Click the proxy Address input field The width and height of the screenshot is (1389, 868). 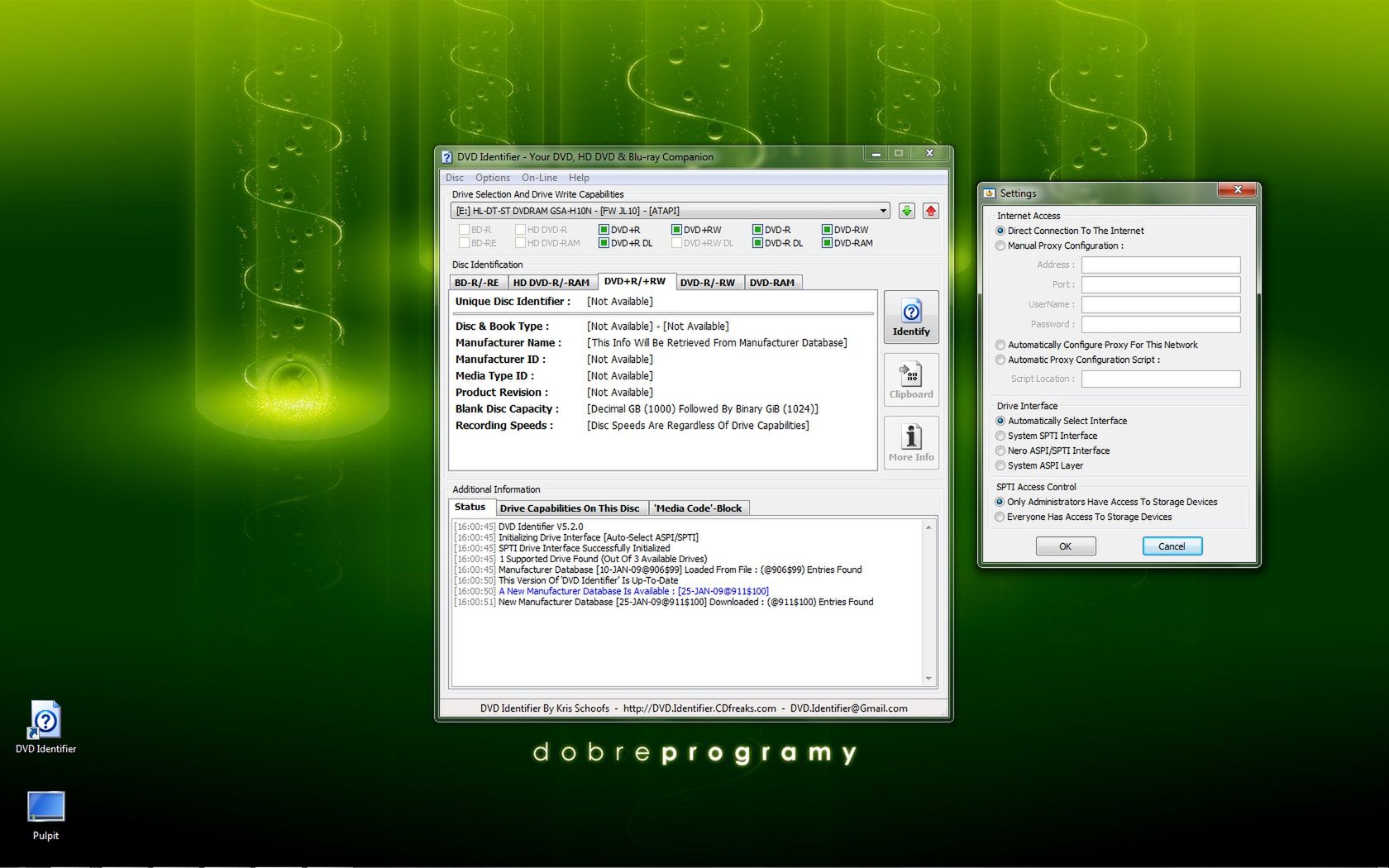pyautogui.click(x=1161, y=265)
